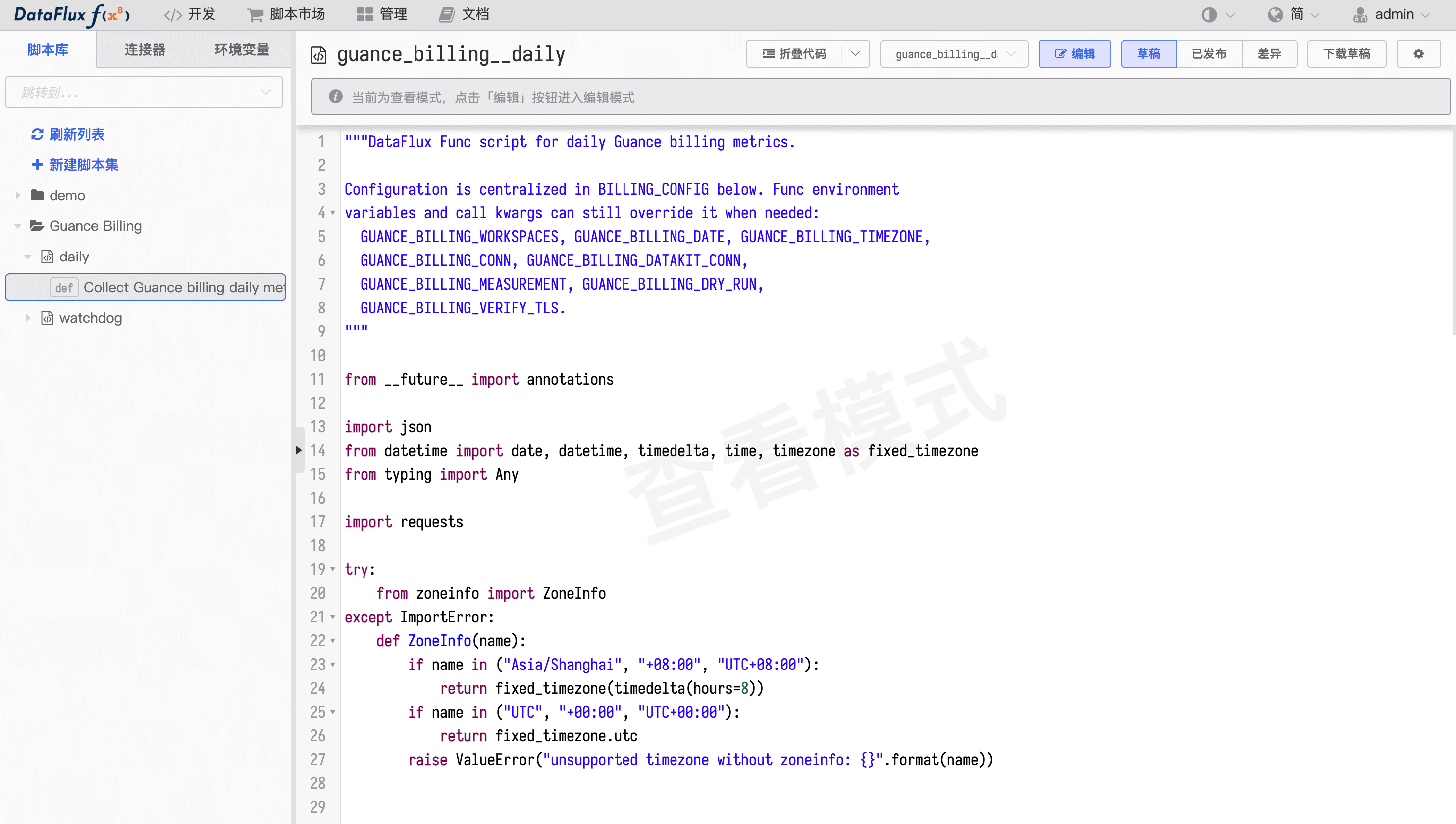Viewport: 1456px width, 824px height.
Task: Click the globe language icon
Action: (x=1275, y=15)
